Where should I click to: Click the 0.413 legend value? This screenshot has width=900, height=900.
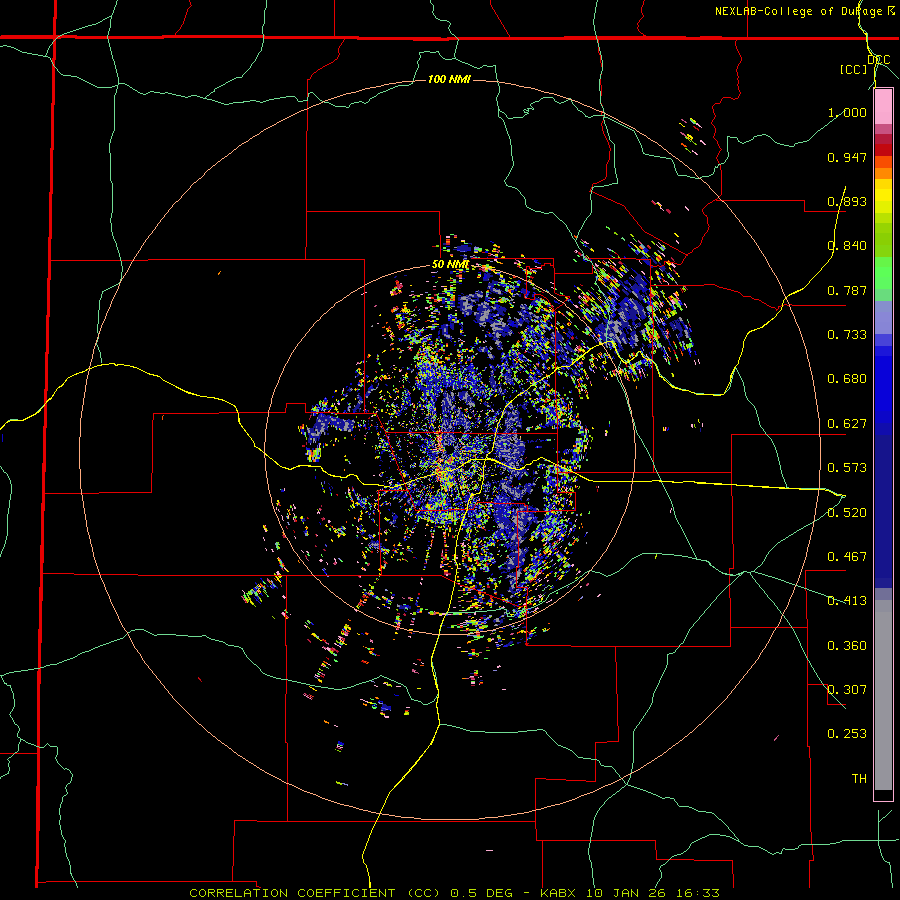tap(847, 601)
